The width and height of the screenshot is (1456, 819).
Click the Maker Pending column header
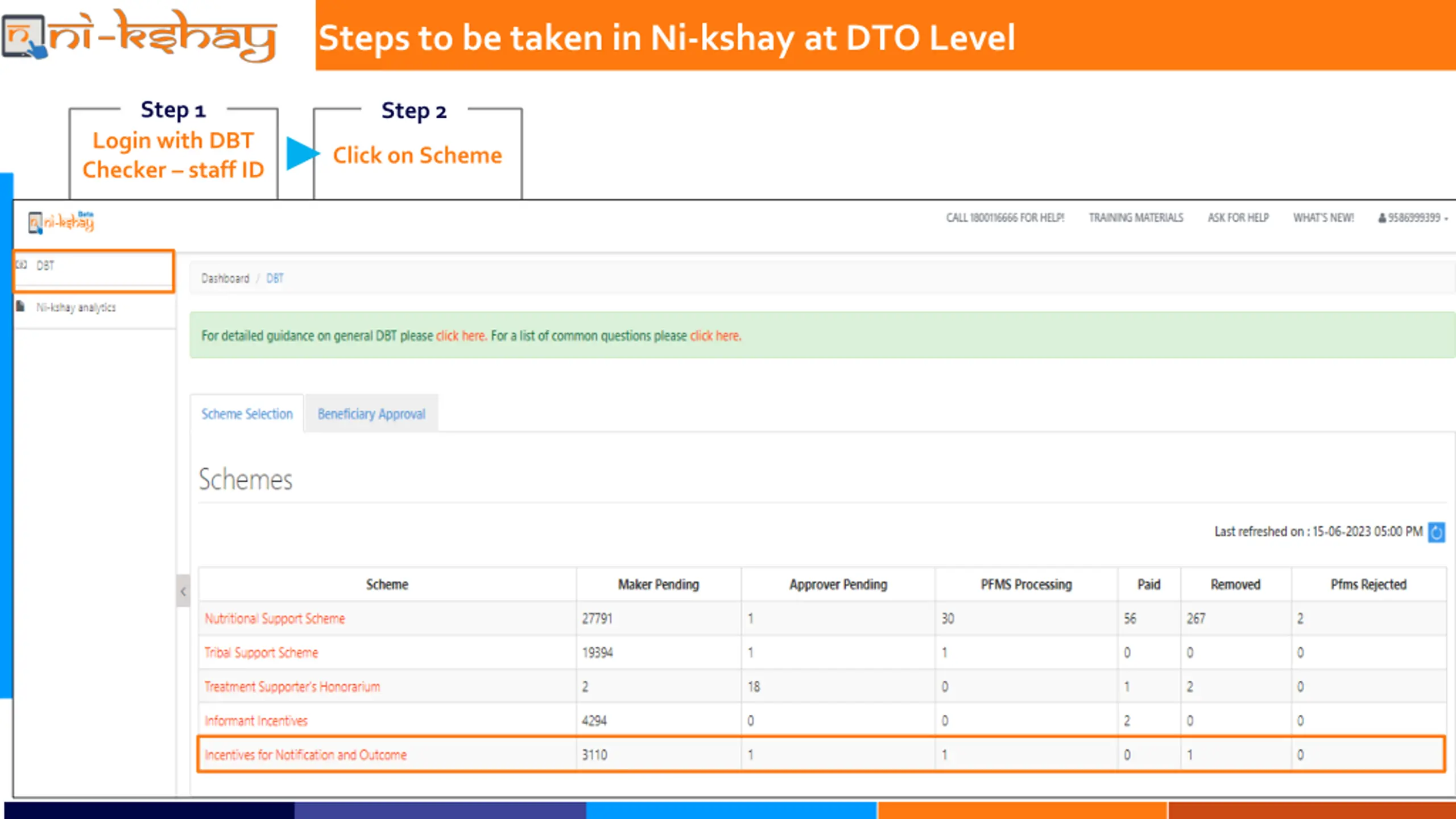click(659, 584)
